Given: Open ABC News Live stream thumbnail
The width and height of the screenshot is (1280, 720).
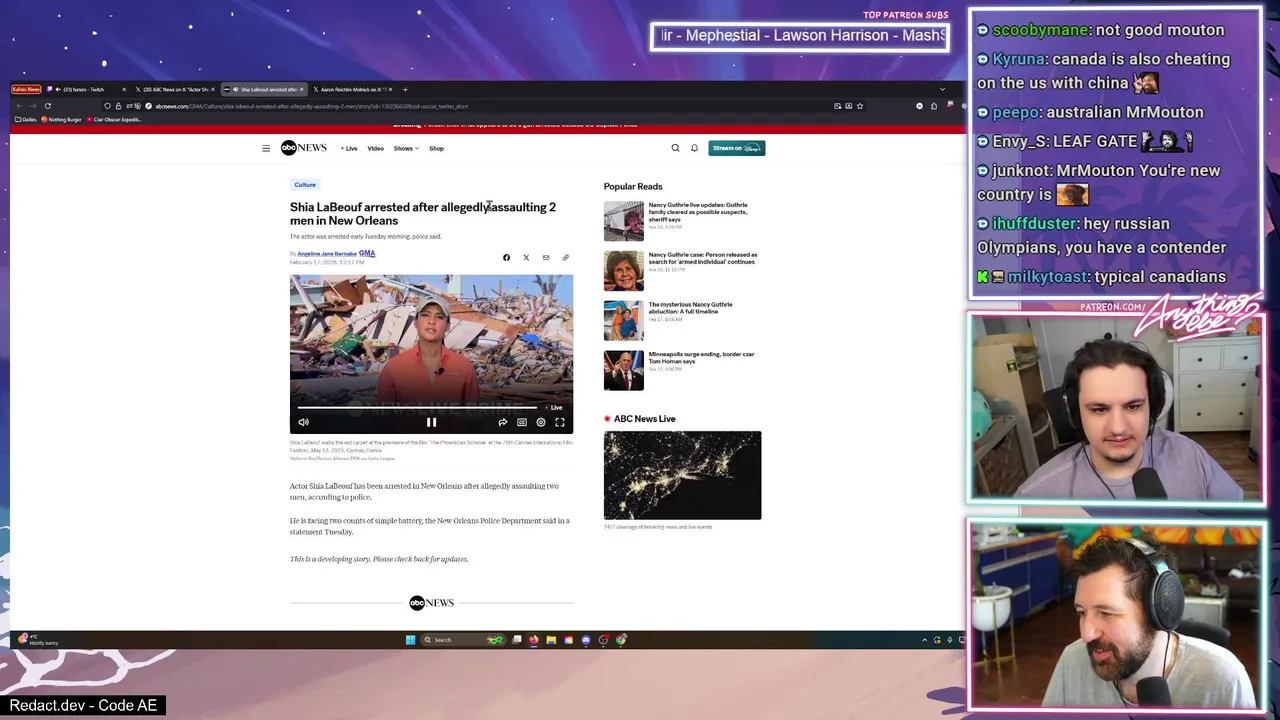Looking at the screenshot, I should [x=682, y=475].
